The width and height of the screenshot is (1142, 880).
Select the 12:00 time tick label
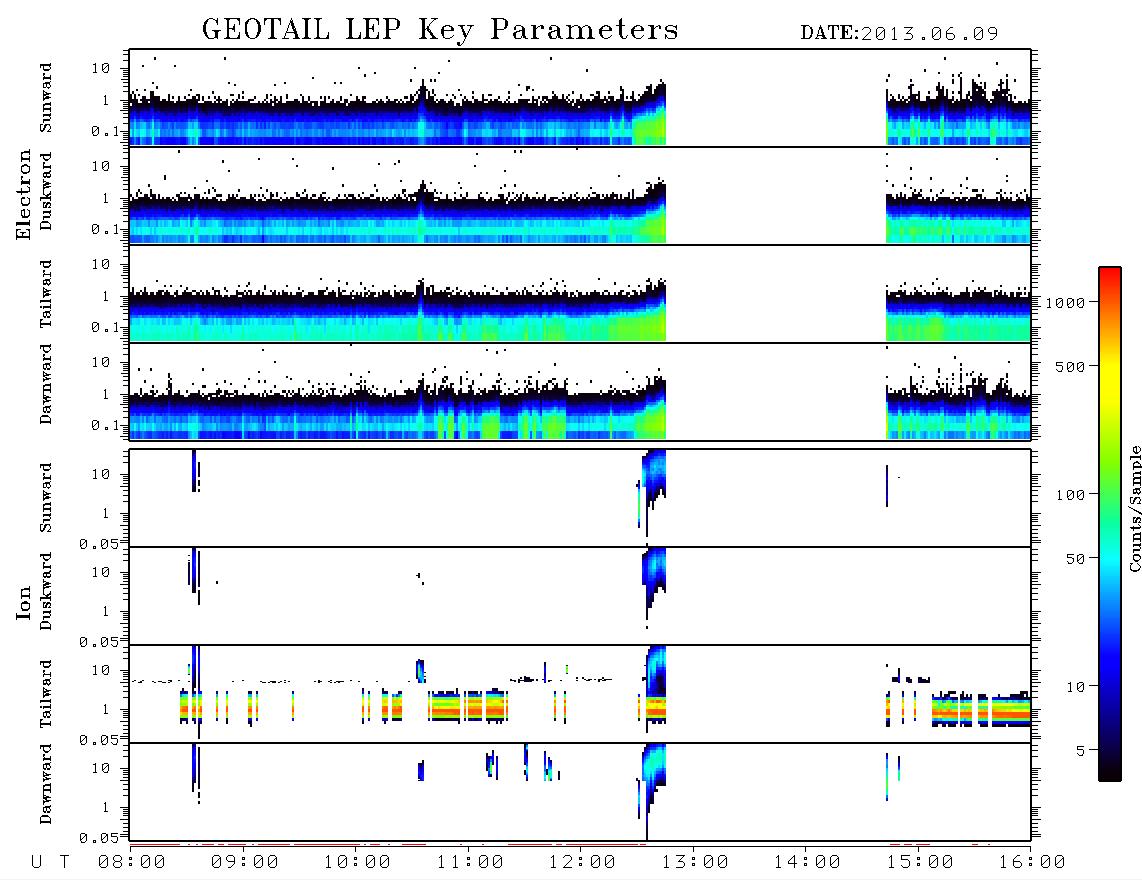[583, 863]
